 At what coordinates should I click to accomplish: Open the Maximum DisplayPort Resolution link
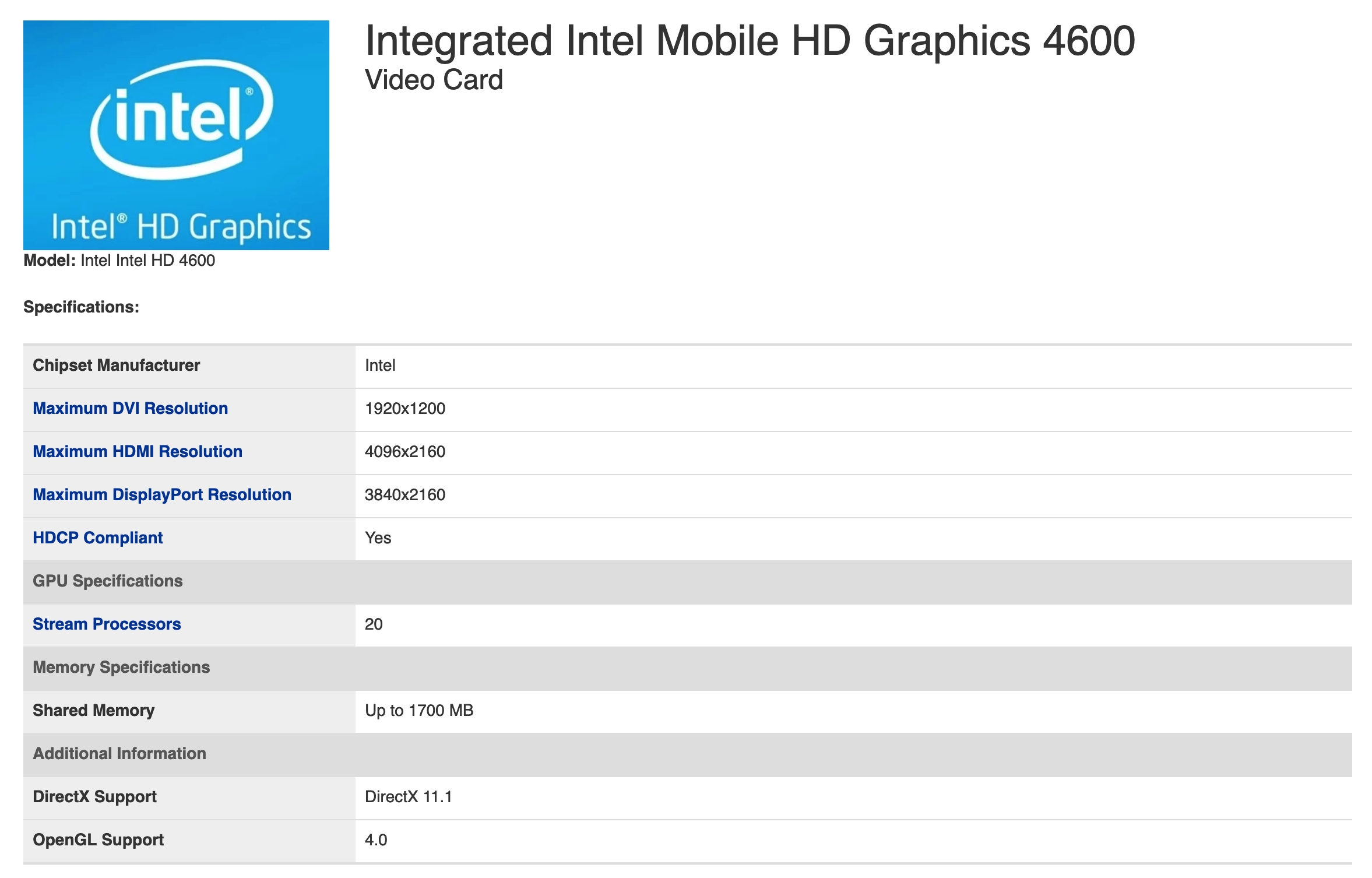click(162, 494)
